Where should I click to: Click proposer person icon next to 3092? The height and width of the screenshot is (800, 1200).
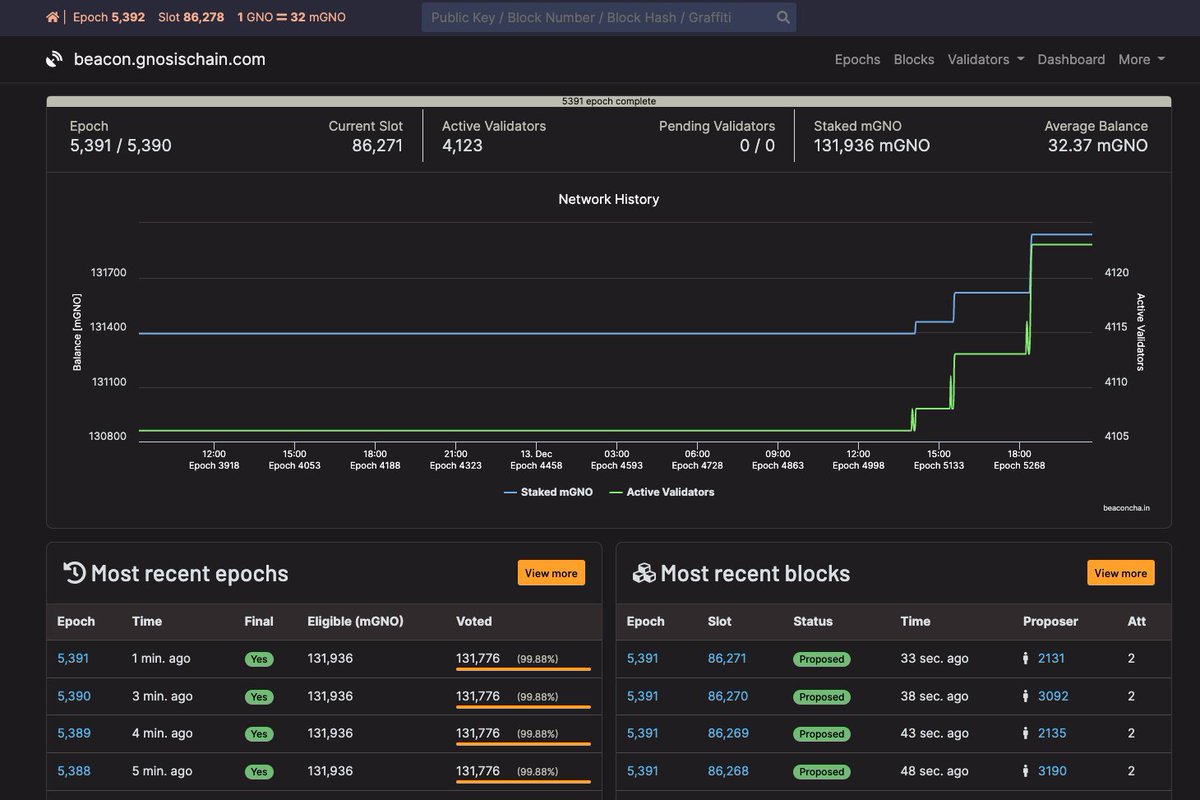click(1026, 696)
